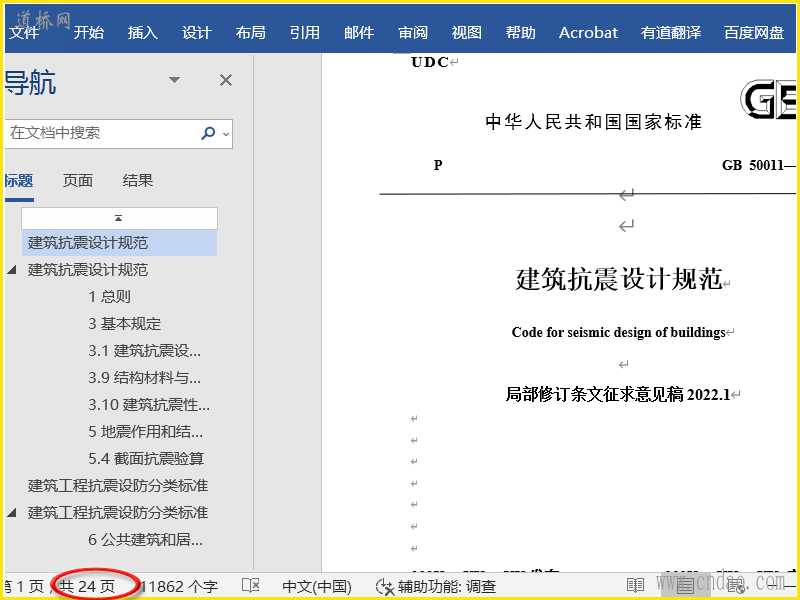The image size is (800, 600).
Task: Collapse the first 建筑抗震设计规范 heading tree
Action: tap(12, 270)
